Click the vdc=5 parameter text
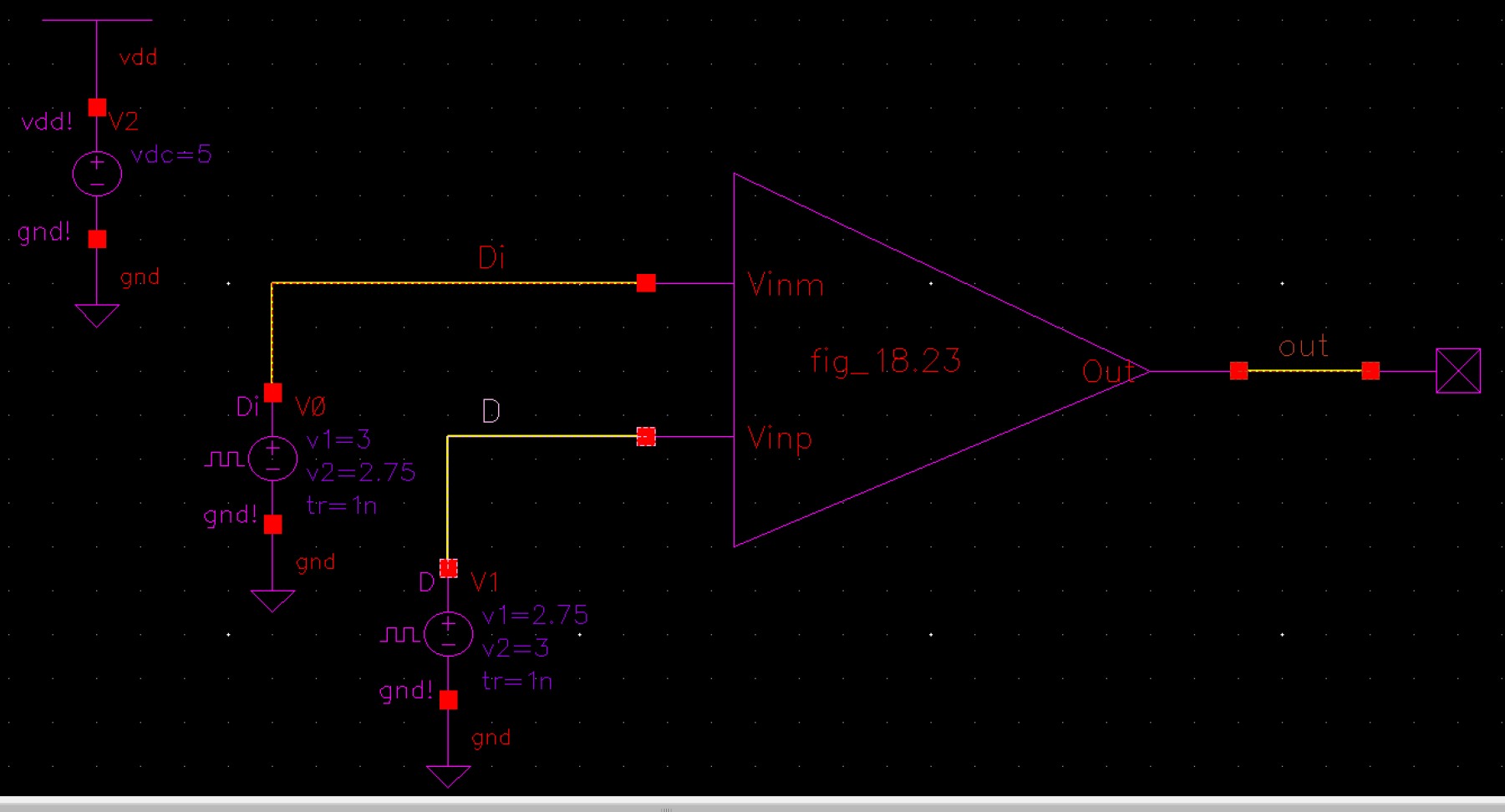 click(171, 154)
